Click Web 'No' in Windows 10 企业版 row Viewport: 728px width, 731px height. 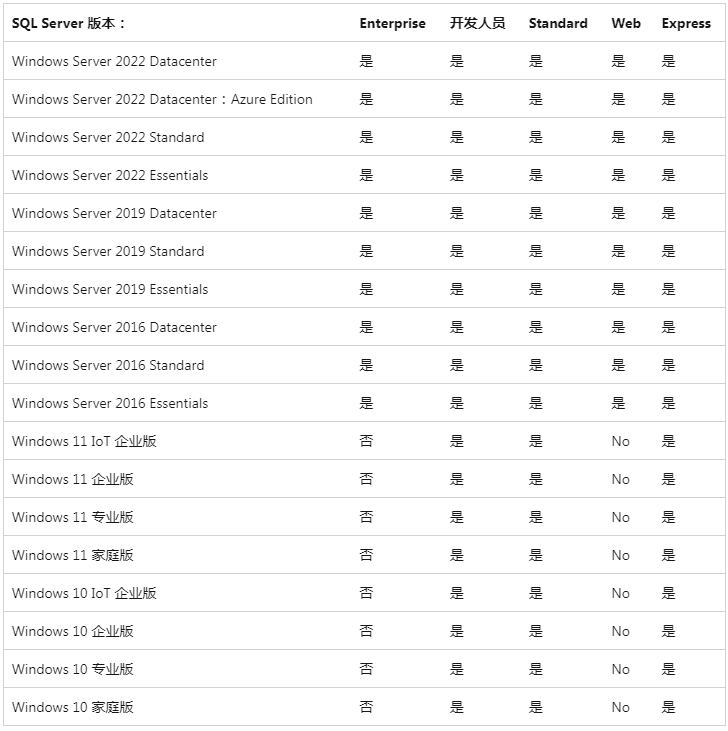click(x=620, y=631)
